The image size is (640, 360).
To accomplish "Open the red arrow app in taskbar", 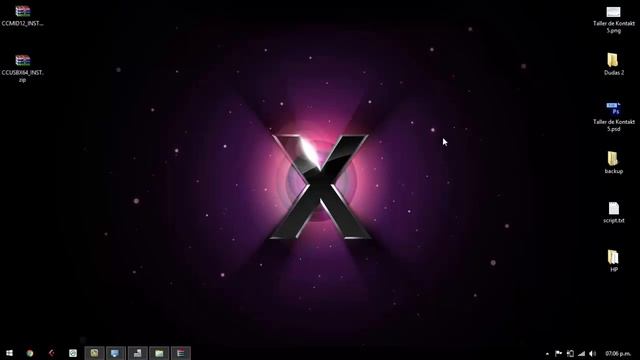I will 51,353.
